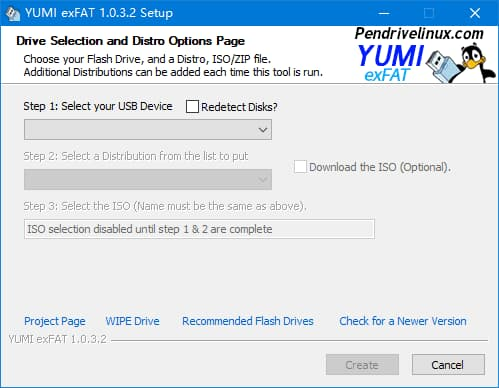The image size is (499, 388).
Task: Close the YUMI exFAT Setup window
Action: (x=475, y=13)
